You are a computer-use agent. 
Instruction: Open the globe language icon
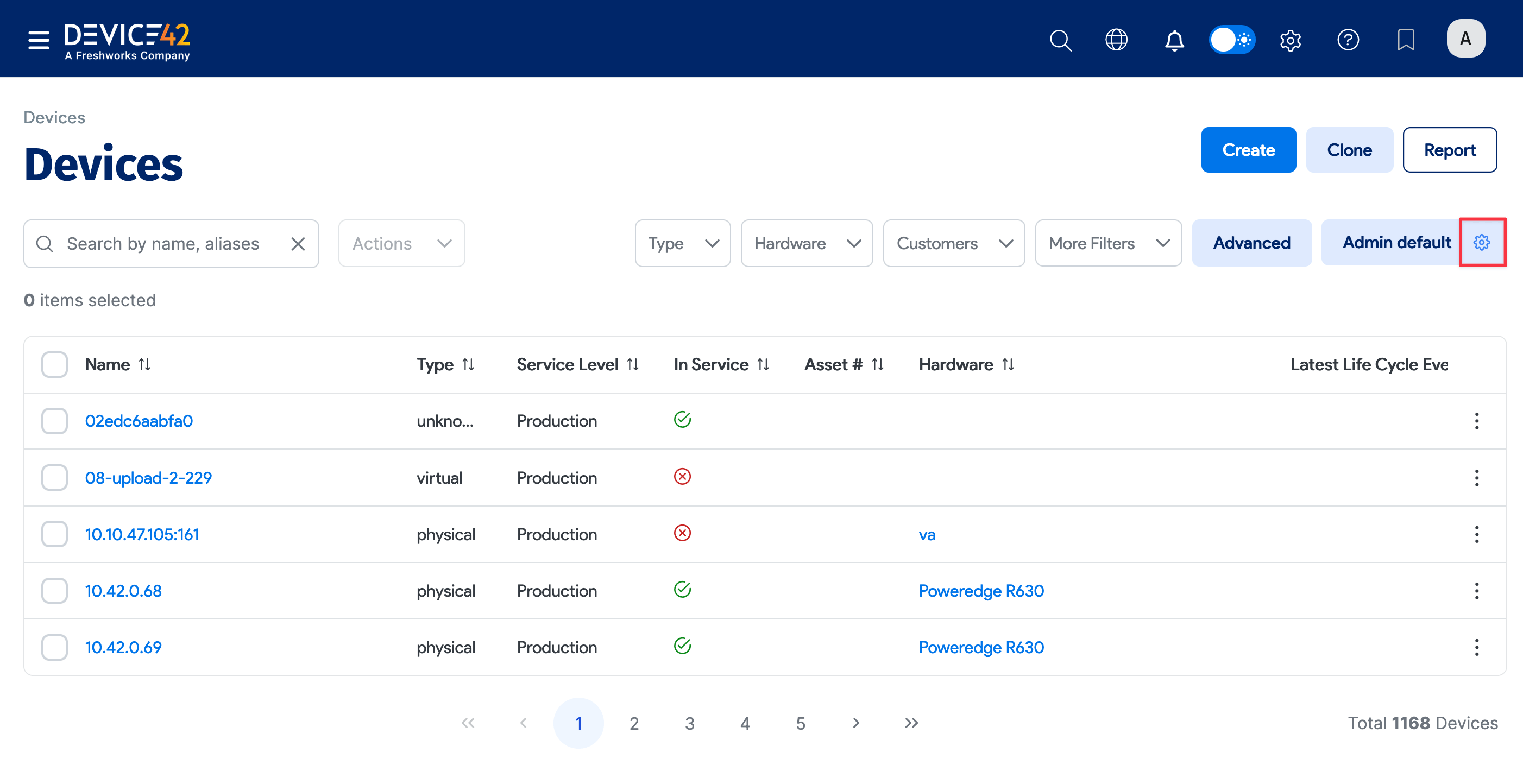tap(1116, 40)
